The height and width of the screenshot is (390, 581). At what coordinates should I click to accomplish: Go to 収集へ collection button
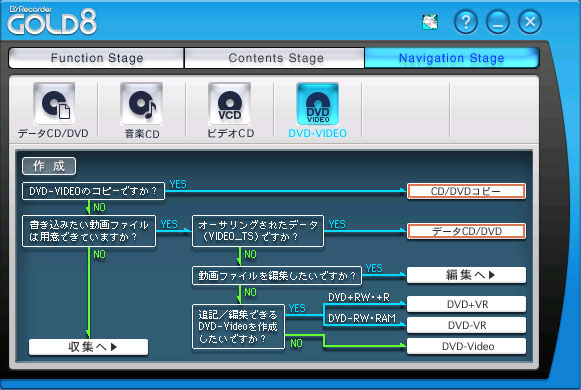pos(89,347)
